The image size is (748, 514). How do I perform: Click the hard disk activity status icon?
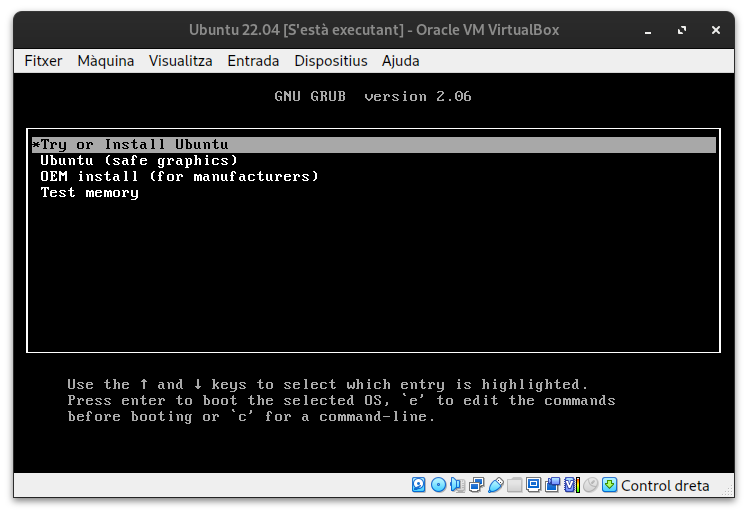tap(419, 485)
